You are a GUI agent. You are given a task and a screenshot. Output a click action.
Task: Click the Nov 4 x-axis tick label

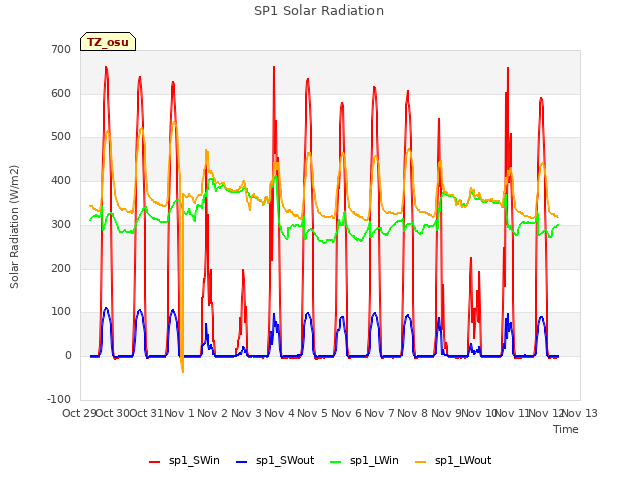(x=279, y=413)
